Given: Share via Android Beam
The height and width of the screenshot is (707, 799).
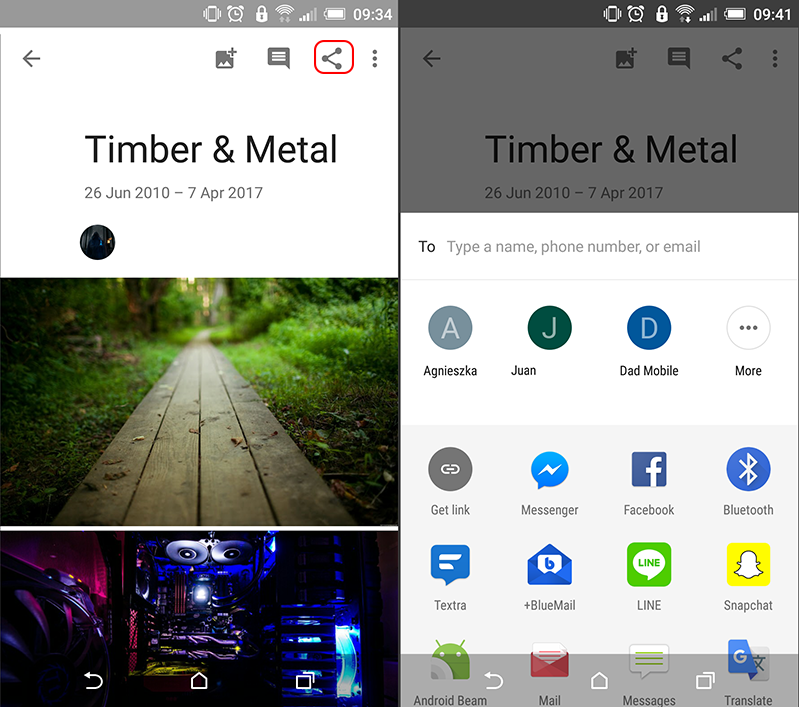Looking at the screenshot, I should coord(450,673).
